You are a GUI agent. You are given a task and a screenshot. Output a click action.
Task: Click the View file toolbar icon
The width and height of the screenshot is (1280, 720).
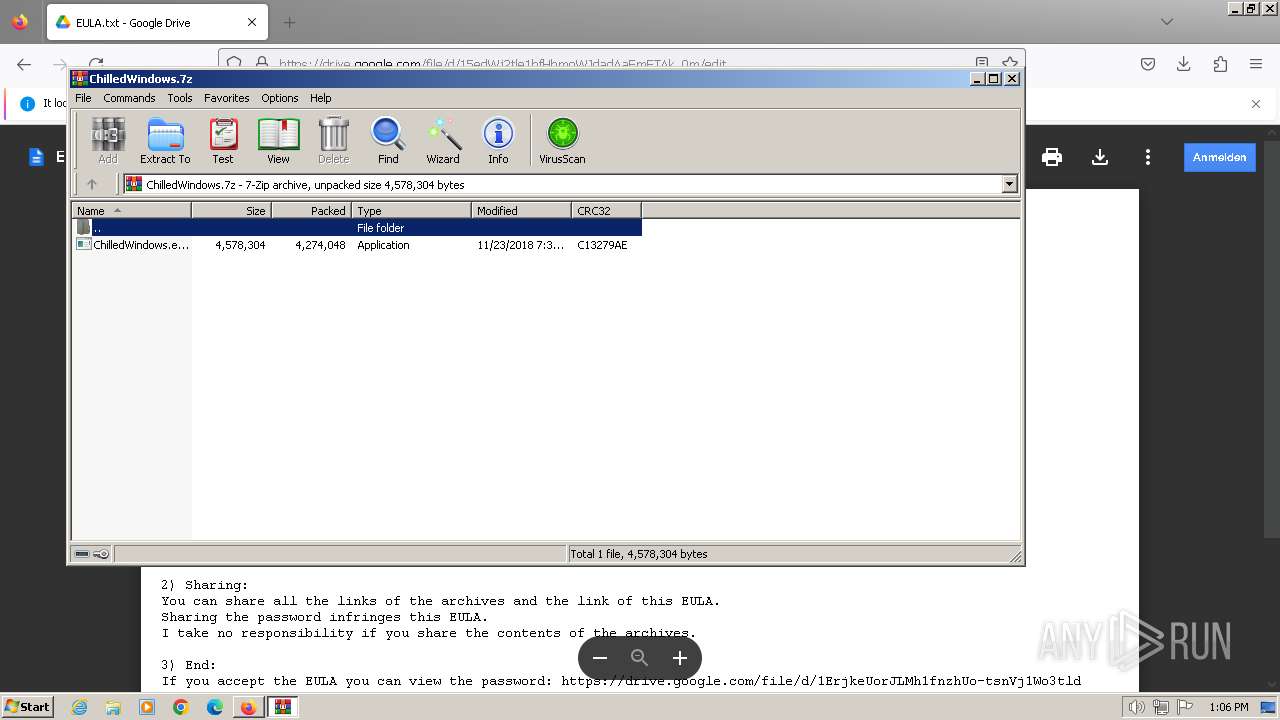[278, 140]
